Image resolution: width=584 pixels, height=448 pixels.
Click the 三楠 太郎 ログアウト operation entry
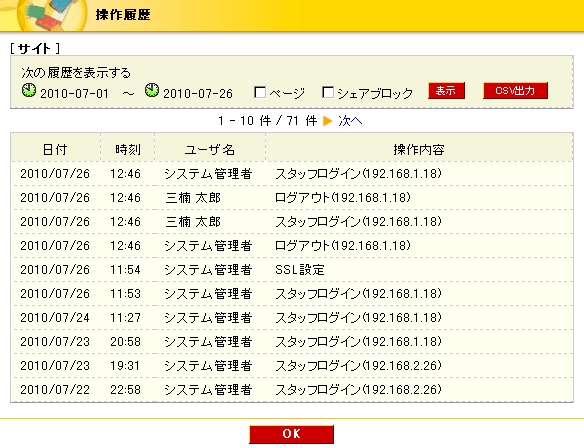(343, 198)
